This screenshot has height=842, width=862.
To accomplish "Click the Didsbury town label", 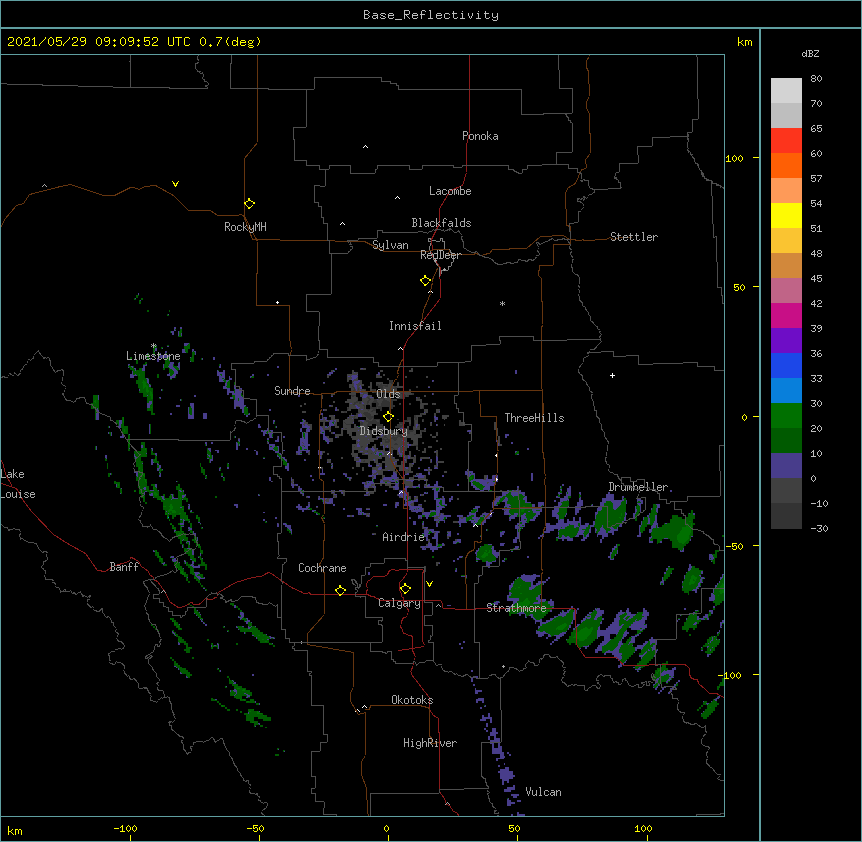I will [x=384, y=431].
